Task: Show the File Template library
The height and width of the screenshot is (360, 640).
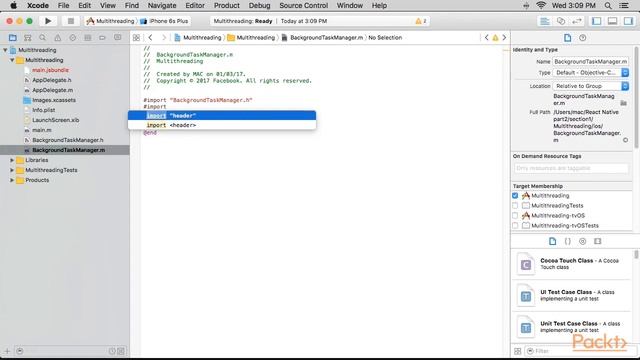Action: pyautogui.click(x=553, y=241)
